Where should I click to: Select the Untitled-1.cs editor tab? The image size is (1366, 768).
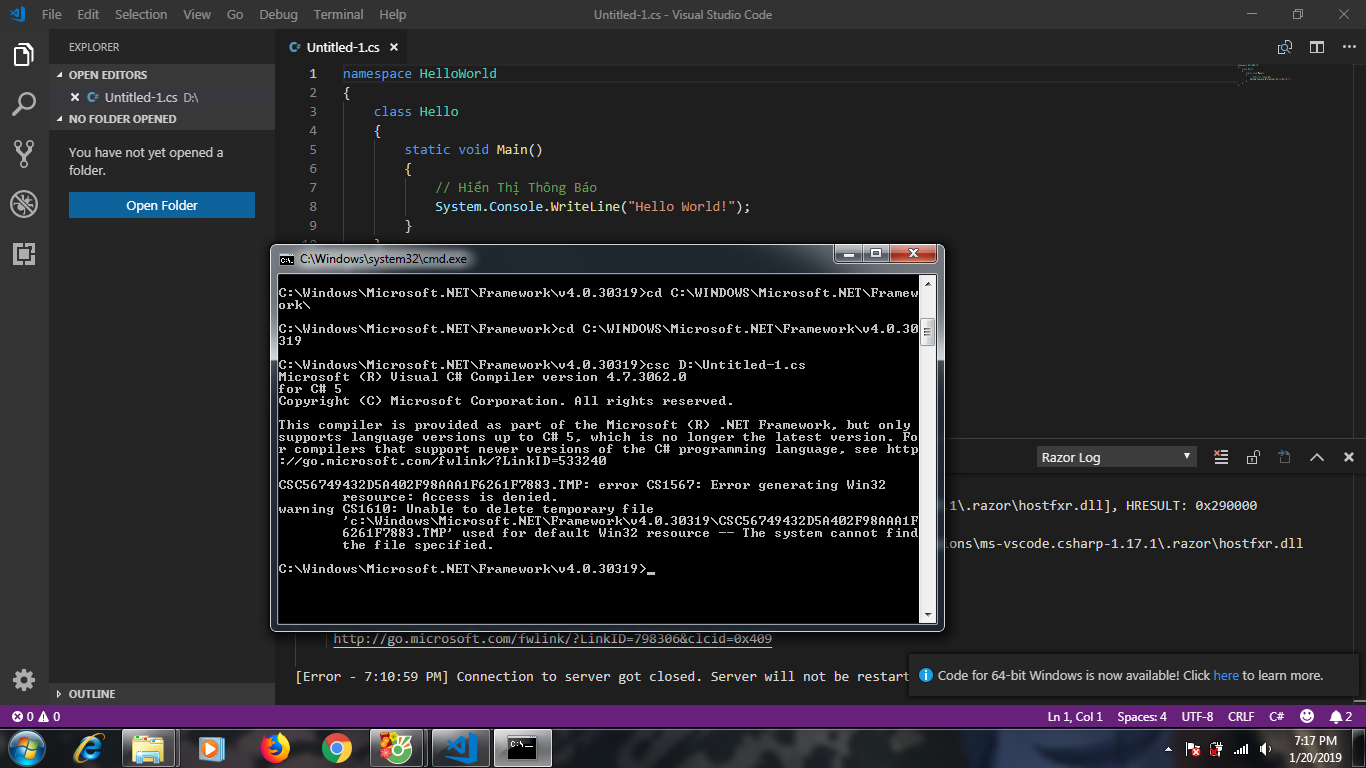pyautogui.click(x=342, y=47)
